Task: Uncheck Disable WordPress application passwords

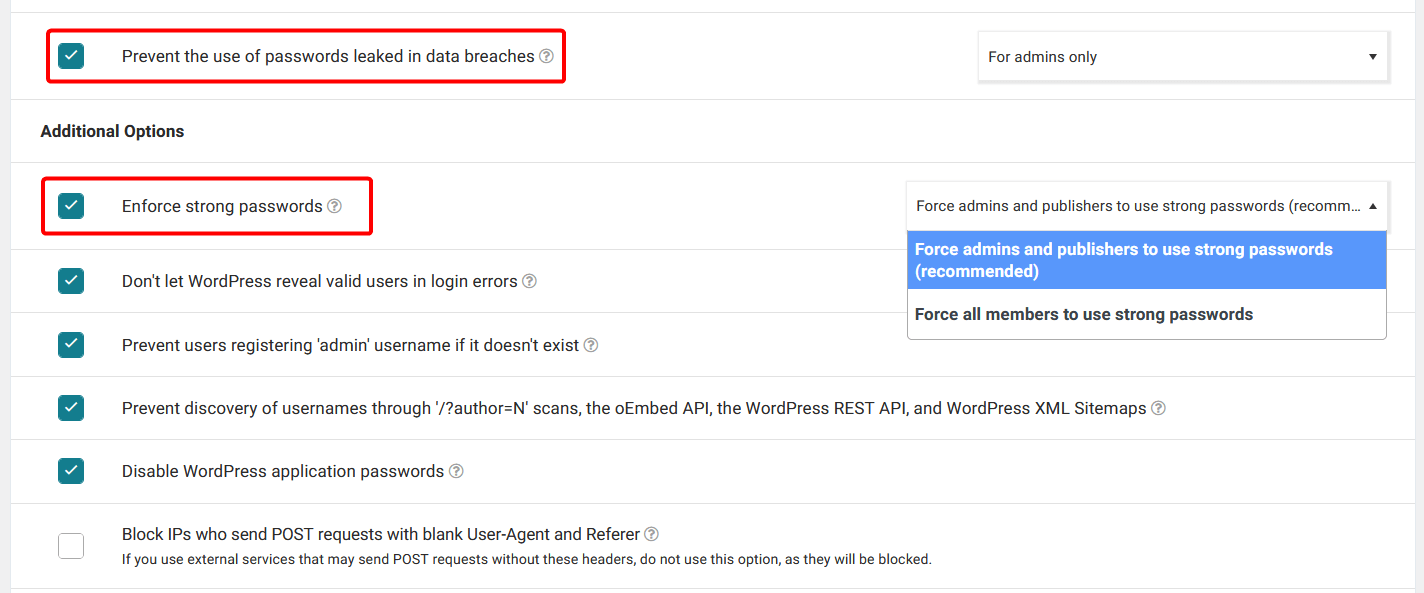Action: (x=71, y=471)
